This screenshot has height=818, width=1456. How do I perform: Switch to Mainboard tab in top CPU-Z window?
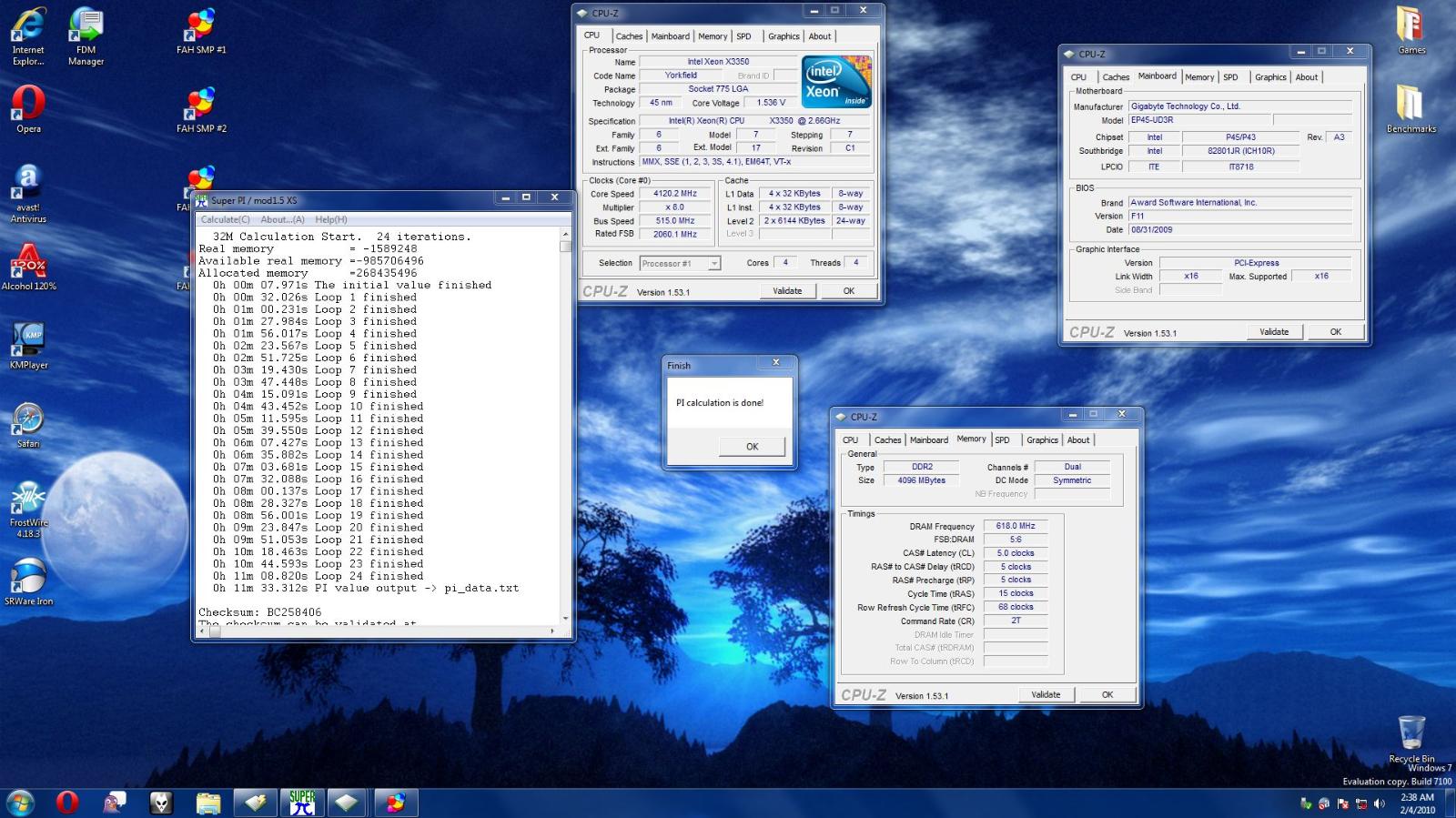point(670,36)
